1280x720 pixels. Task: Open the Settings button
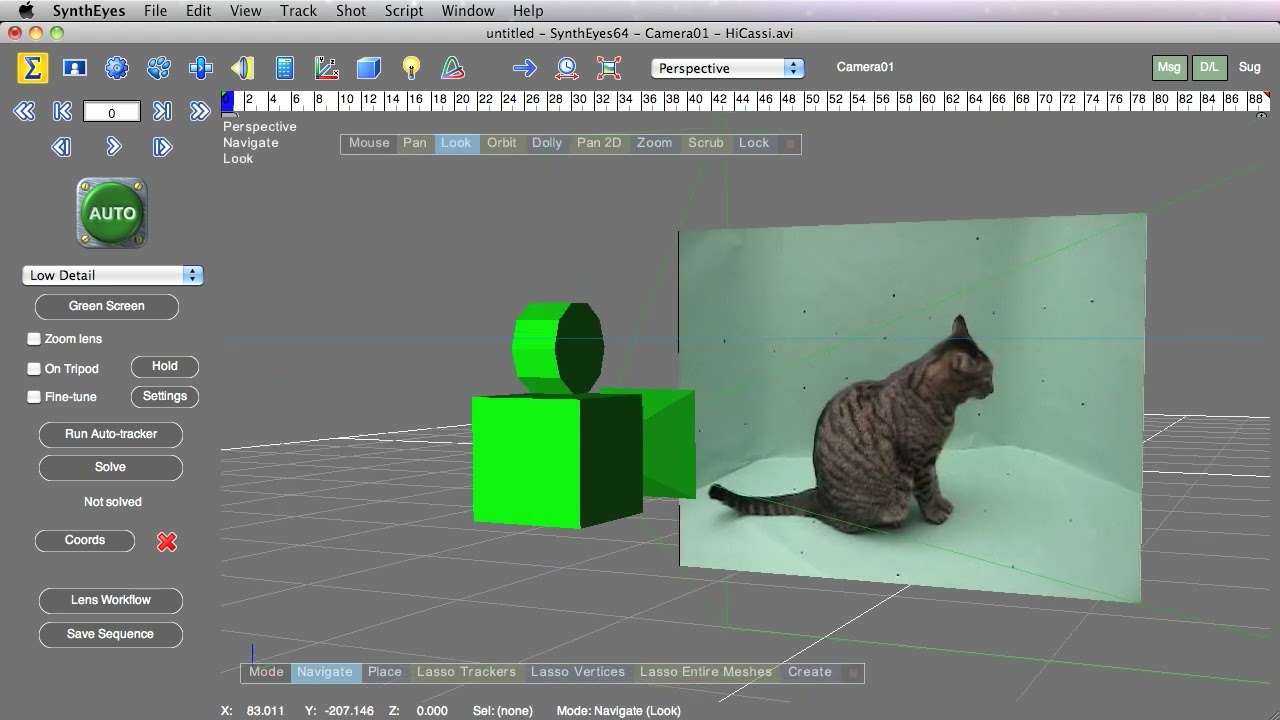165,397
